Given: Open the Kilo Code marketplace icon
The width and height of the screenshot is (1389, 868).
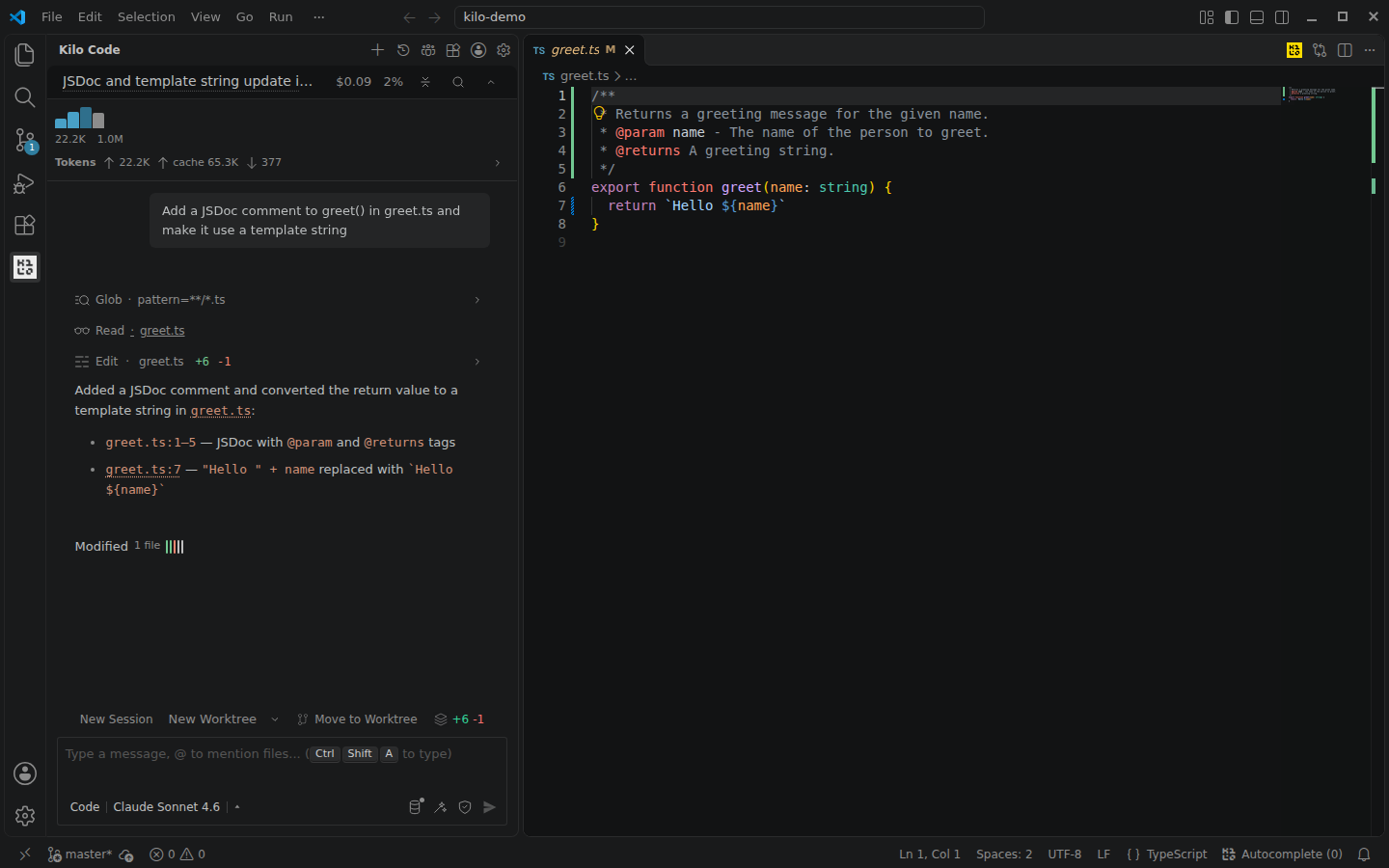Looking at the screenshot, I should click(x=453, y=50).
